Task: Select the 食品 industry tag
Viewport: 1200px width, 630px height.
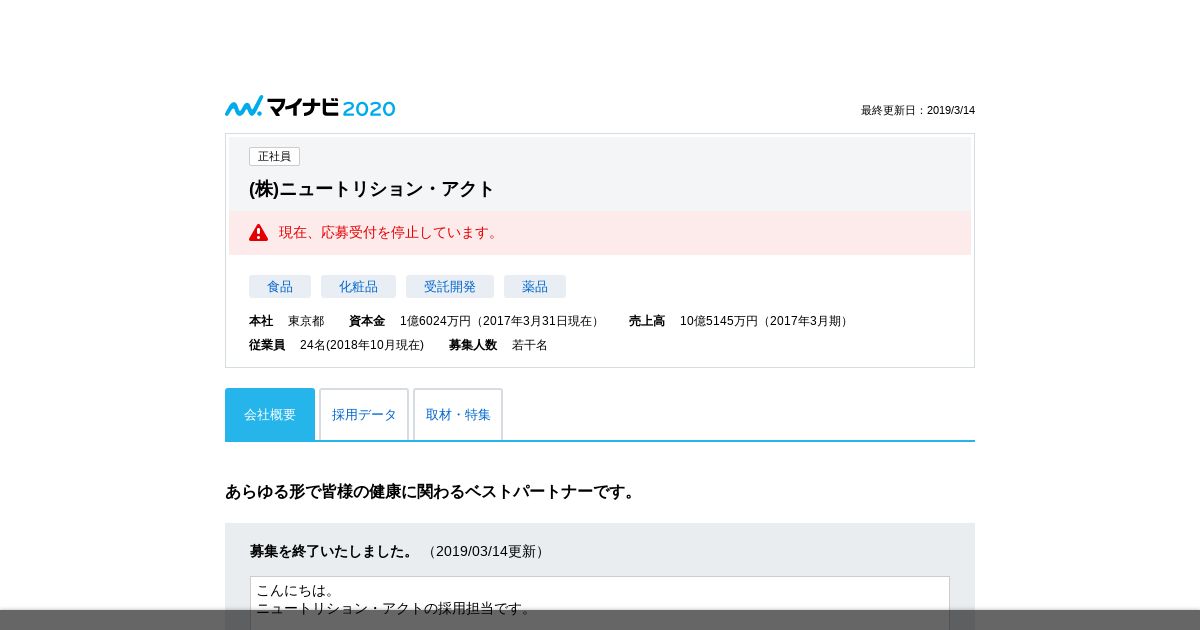Action: (x=280, y=287)
